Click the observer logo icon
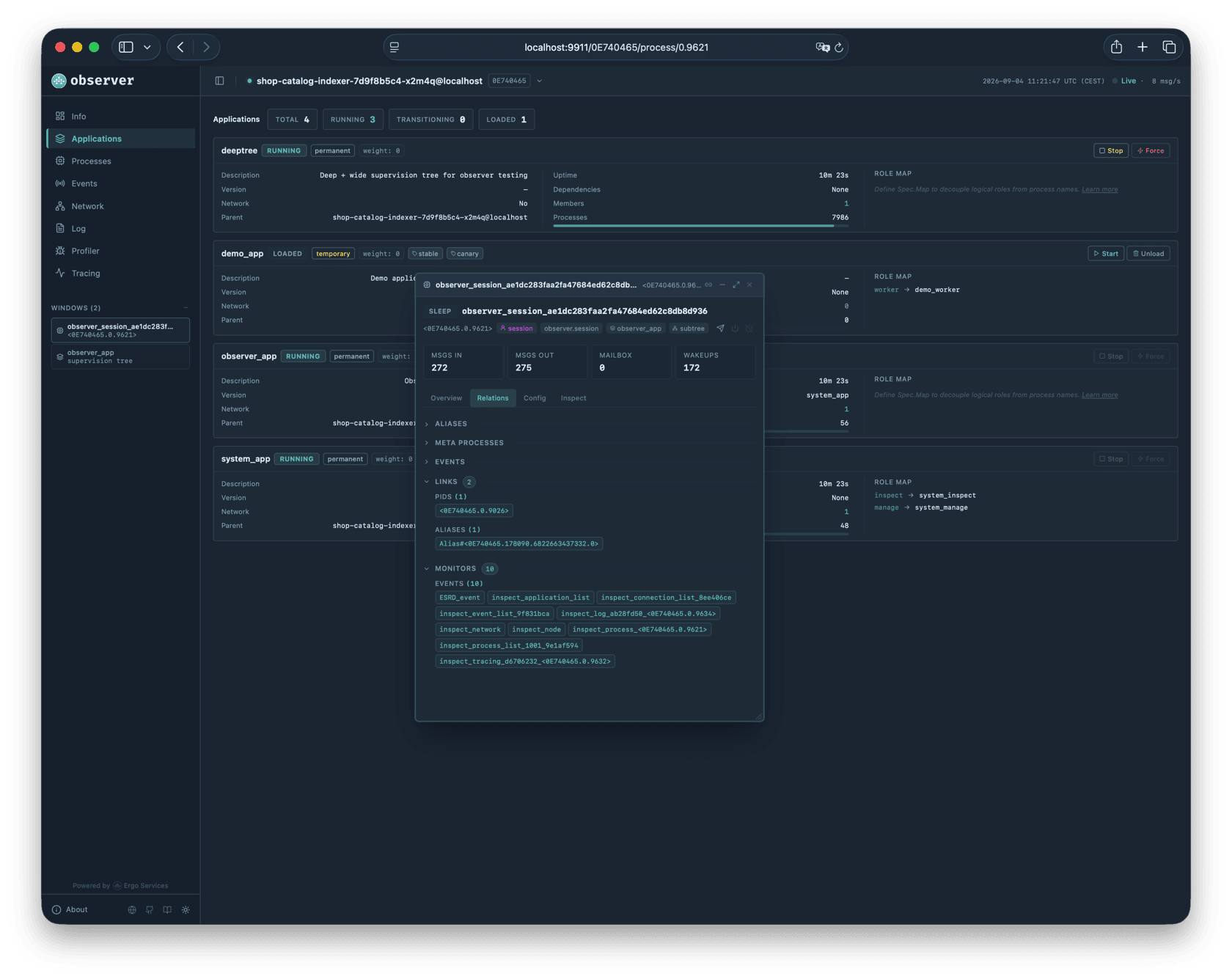Viewport: 1232px width, 979px height. pos(59,81)
